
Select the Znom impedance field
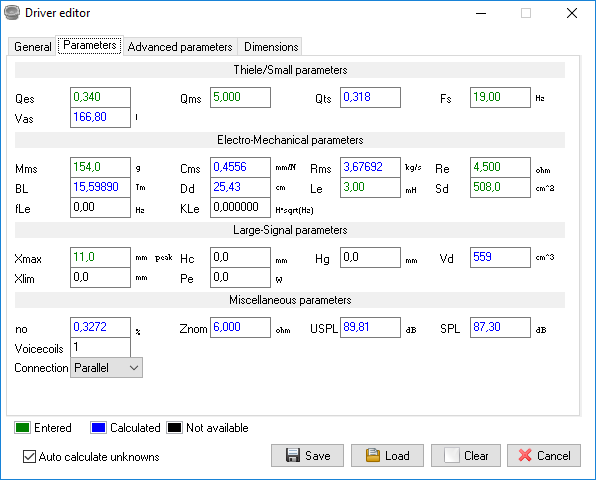point(240,327)
